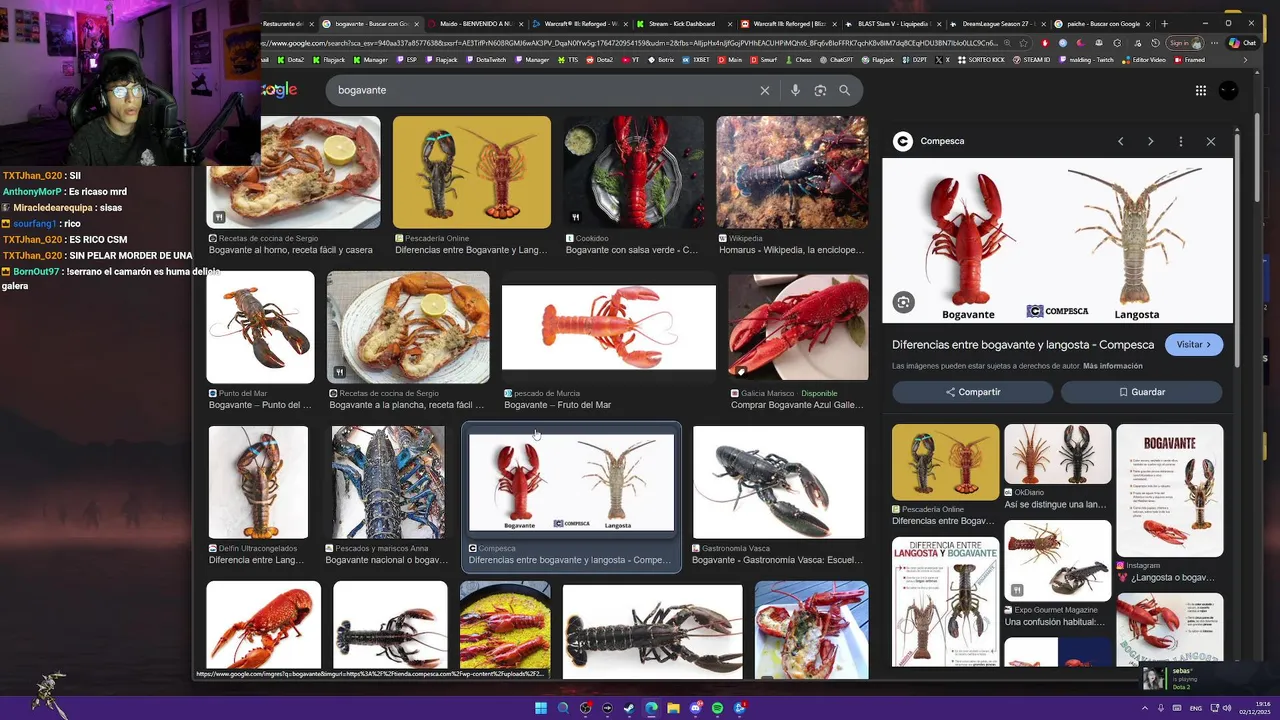Click the magnifier search submit icon
Viewport: 1280px width, 720px height.
845,90
